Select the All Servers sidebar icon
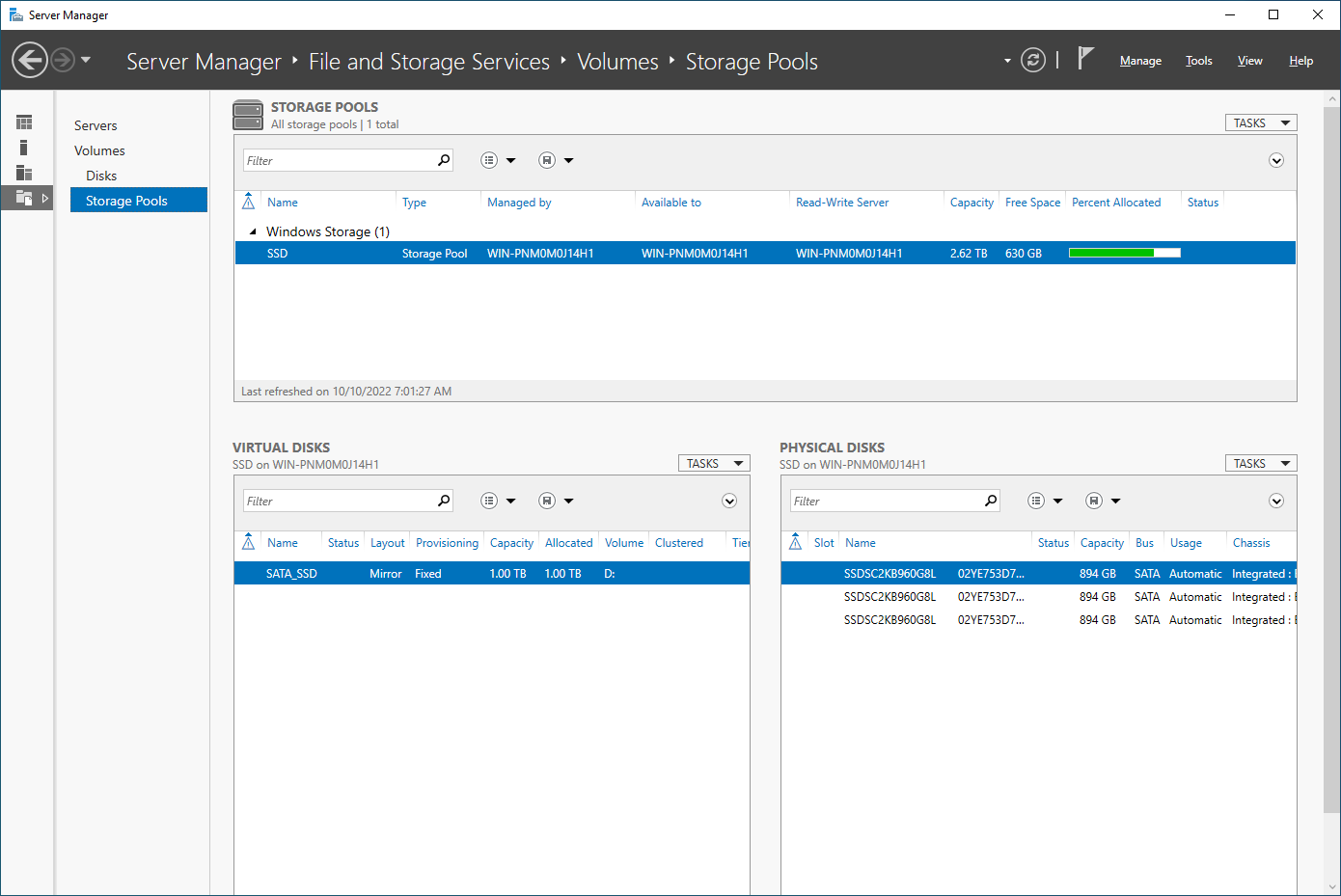 24,173
